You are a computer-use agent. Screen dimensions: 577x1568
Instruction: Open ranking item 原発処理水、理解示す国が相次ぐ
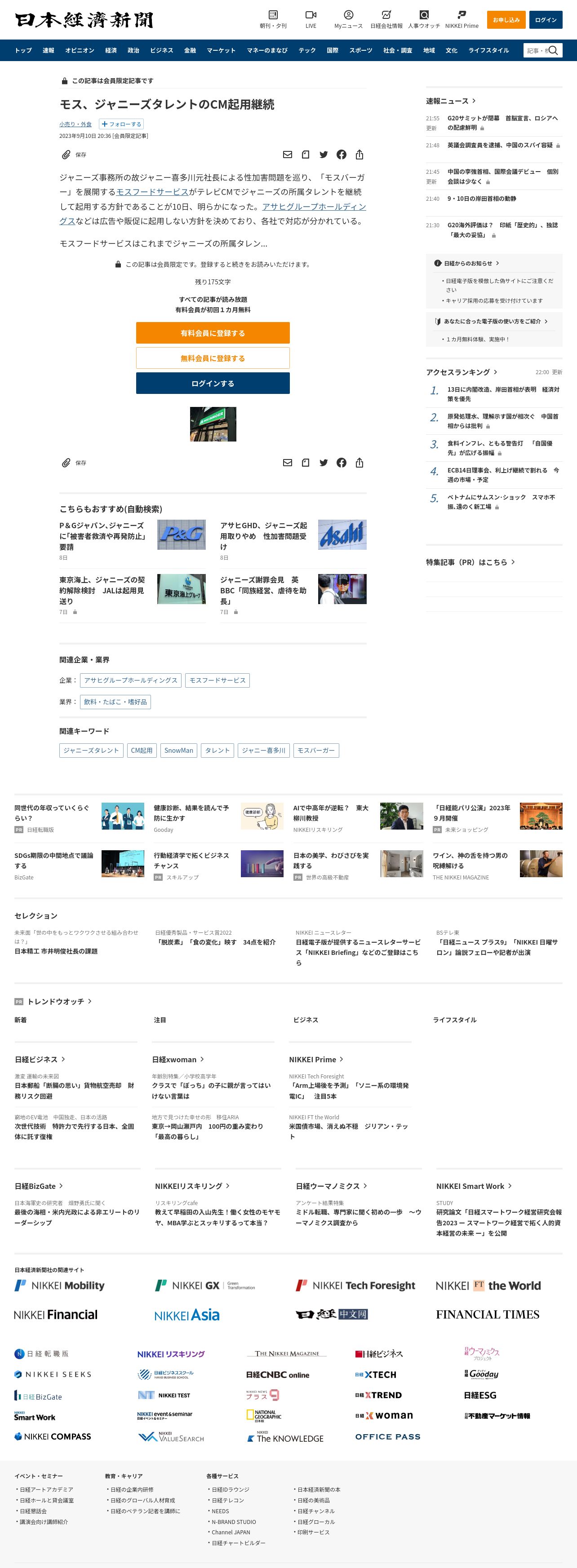click(x=503, y=421)
